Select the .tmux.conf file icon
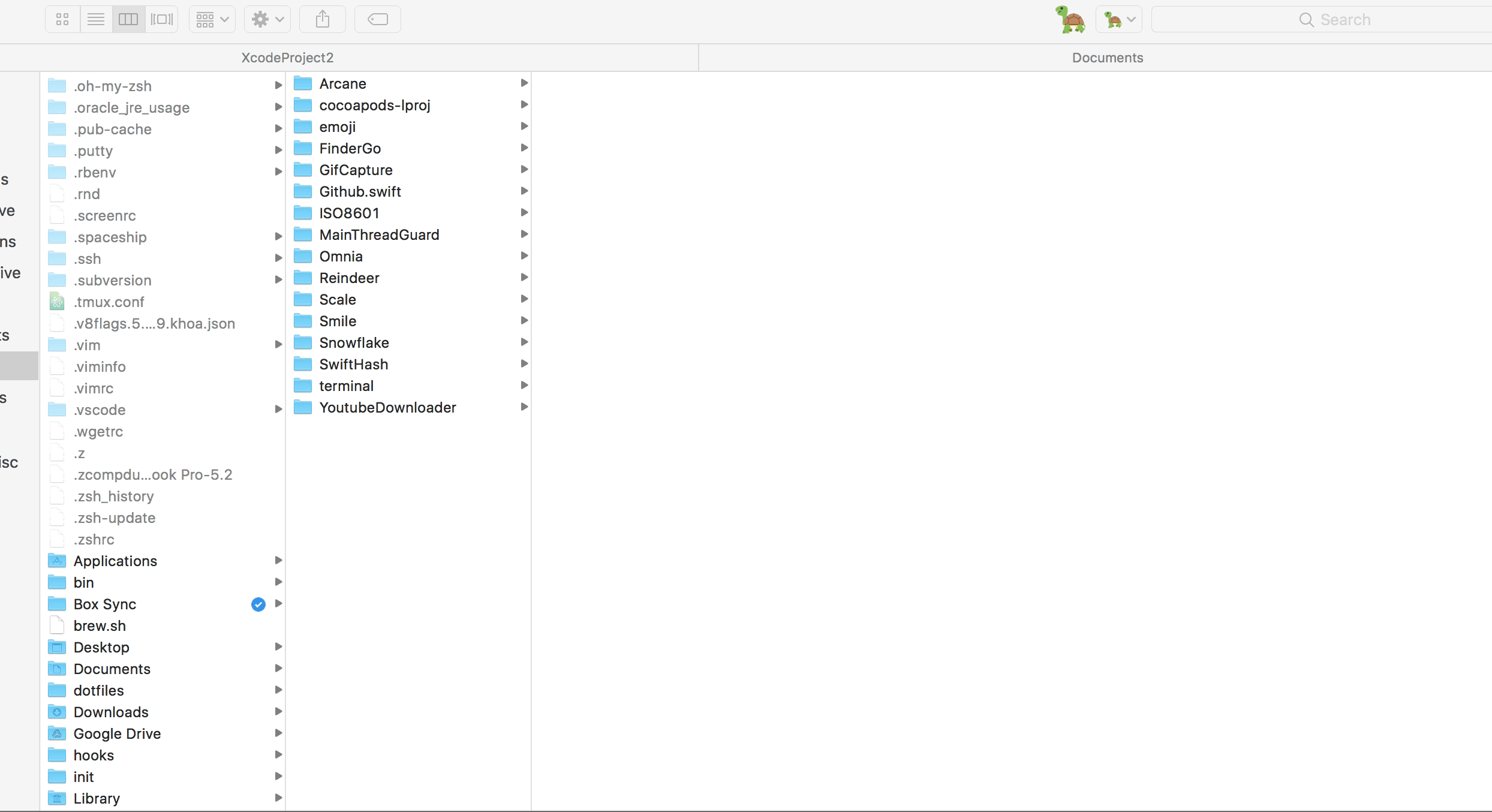The image size is (1492, 812). (57, 302)
